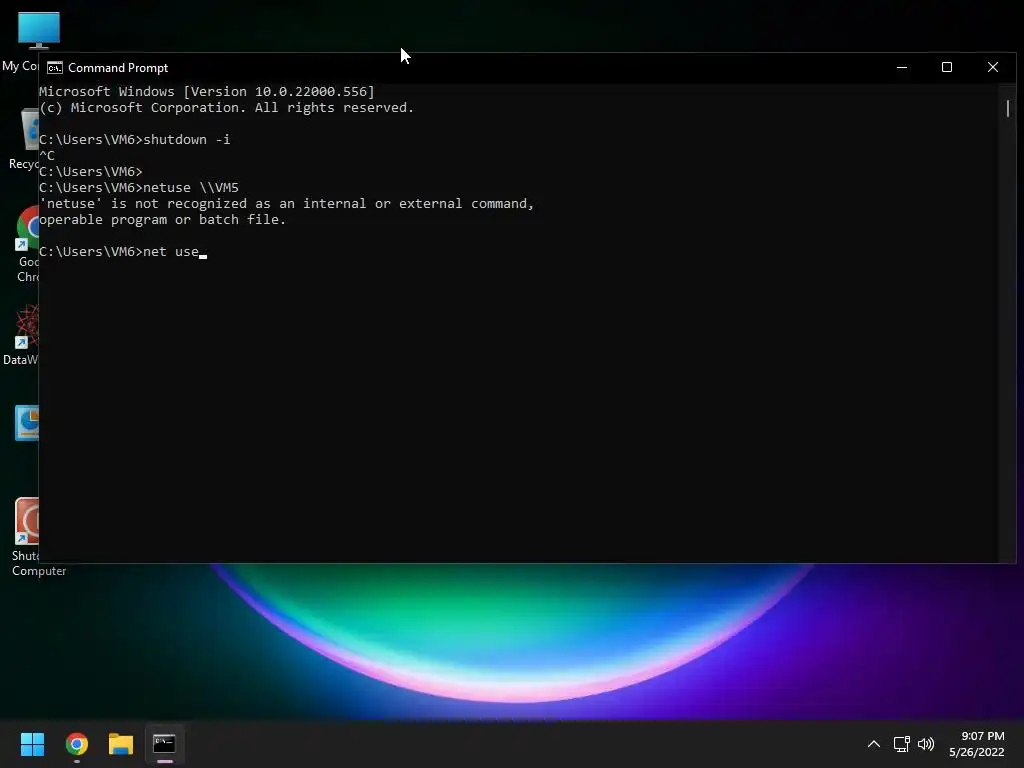Select the blue chart icon on the desktop
Image resolution: width=1024 pixels, height=768 pixels.
coord(26,423)
